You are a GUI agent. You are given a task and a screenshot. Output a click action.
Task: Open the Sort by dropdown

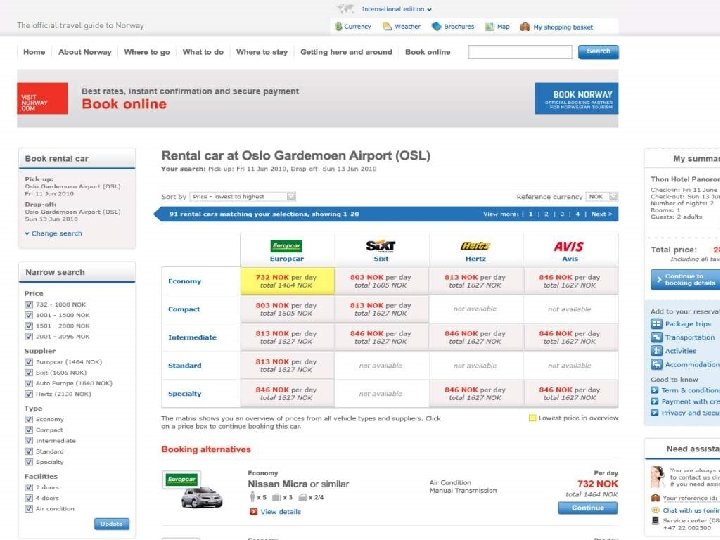(x=242, y=197)
